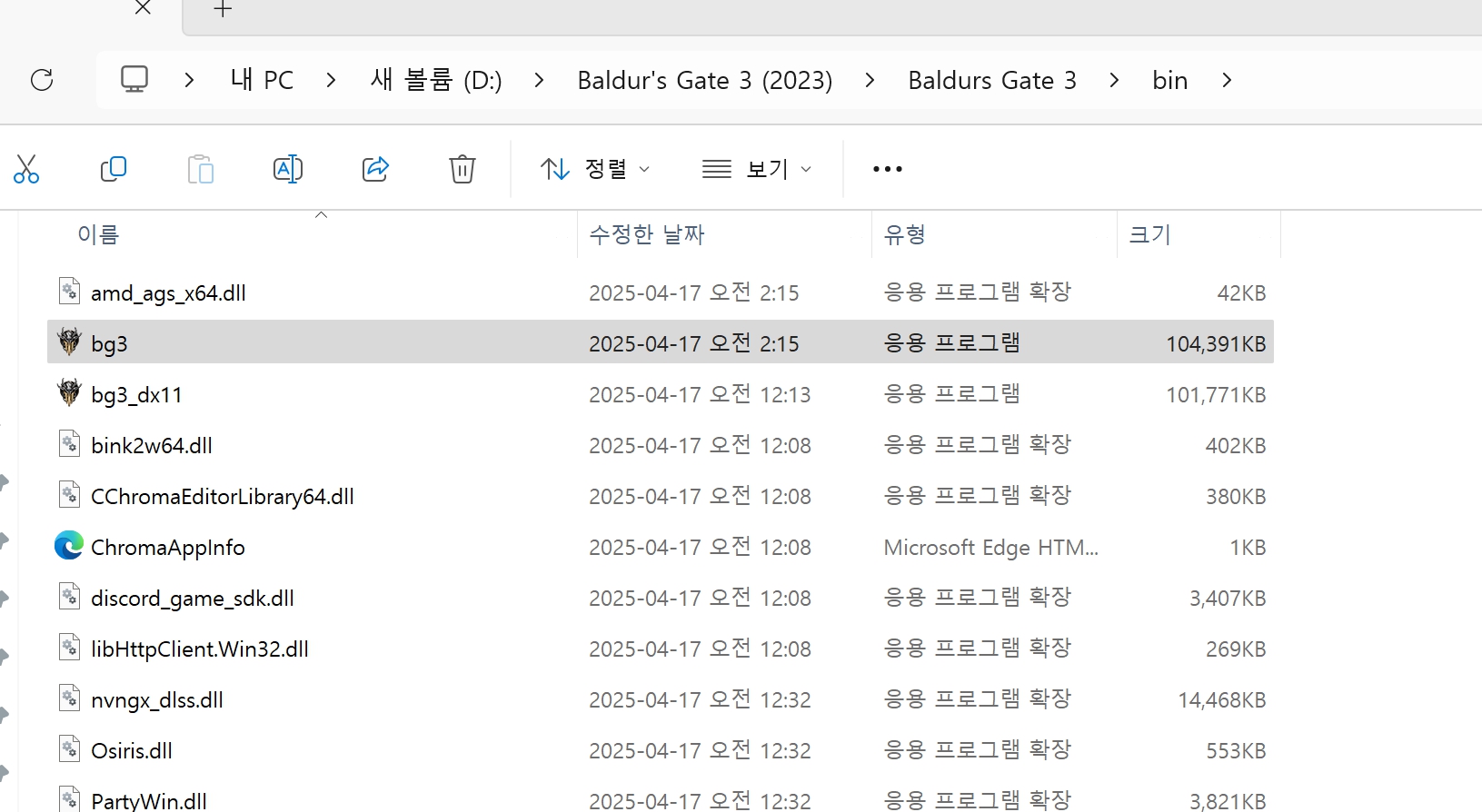Click the discord_game_sdk.dll file icon
The width and height of the screenshot is (1482, 812).
point(70,597)
